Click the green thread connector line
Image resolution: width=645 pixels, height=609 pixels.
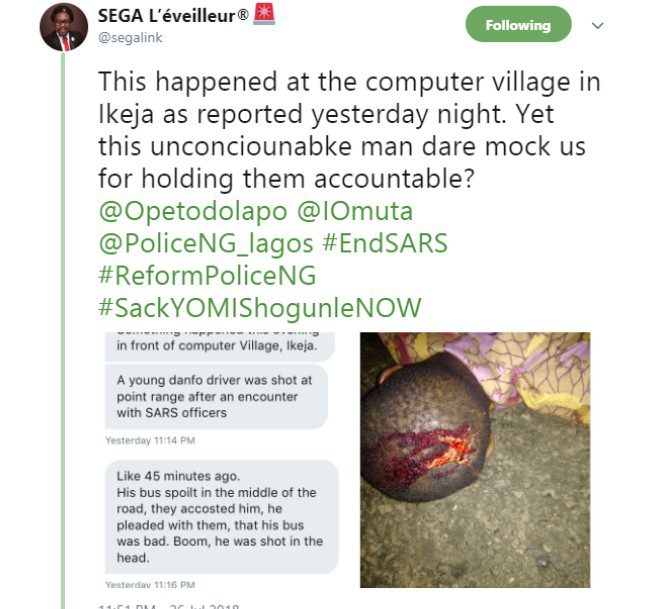click(63, 330)
